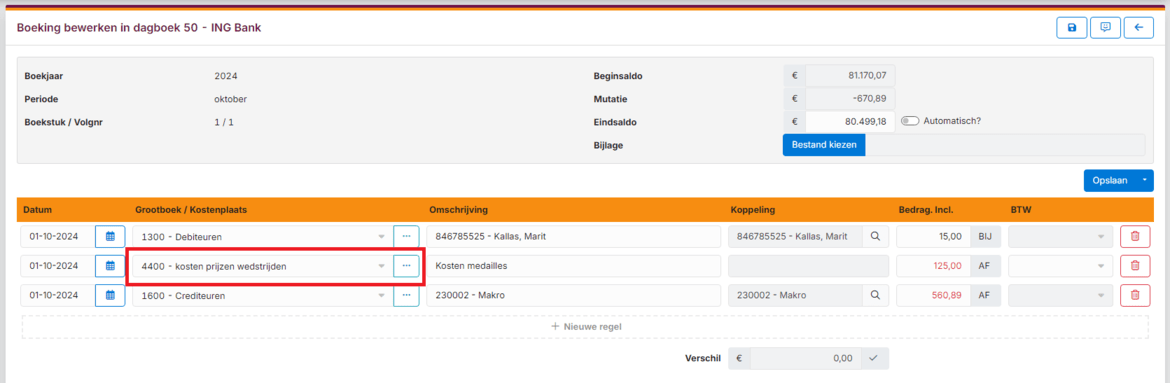Click the date field in the Debiteuren row
This screenshot has width=1170, height=383.
pyautogui.click(x=57, y=236)
